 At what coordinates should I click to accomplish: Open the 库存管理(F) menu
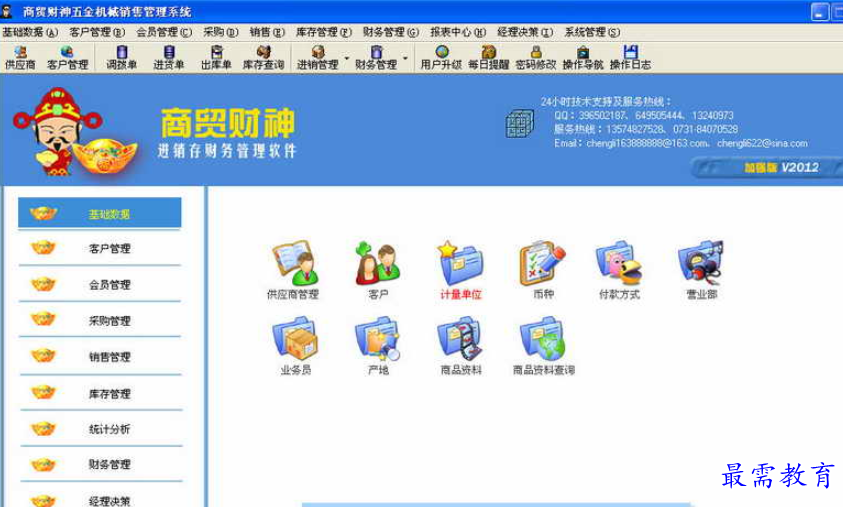pos(324,32)
